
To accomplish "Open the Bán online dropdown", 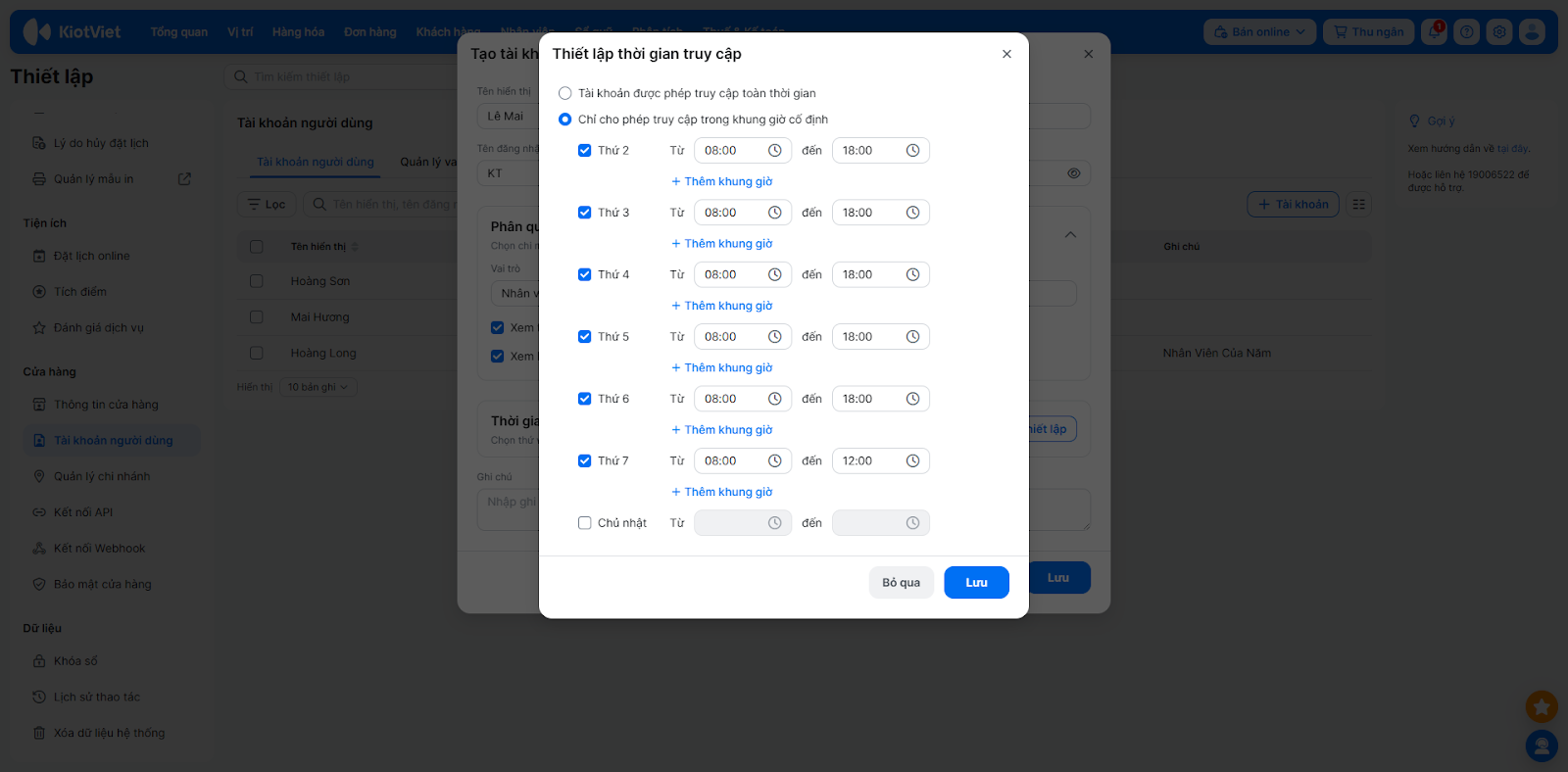I will (x=1259, y=32).
